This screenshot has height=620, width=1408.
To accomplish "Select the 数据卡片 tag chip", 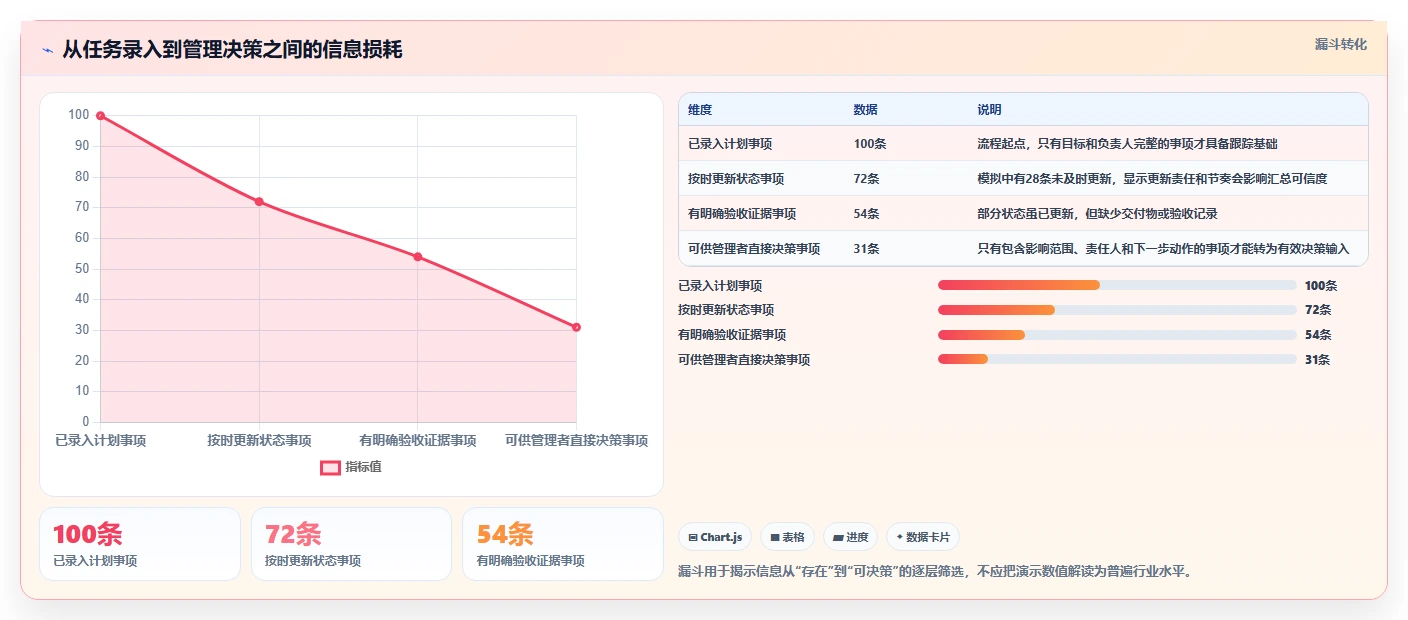I will click(x=922, y=537).
